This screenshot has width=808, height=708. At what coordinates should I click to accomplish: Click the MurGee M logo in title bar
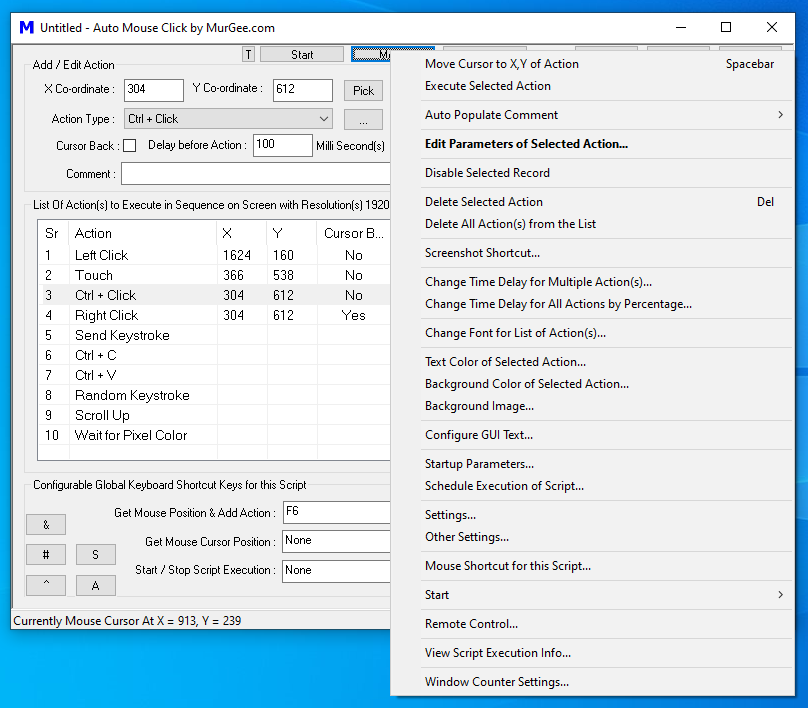pos(26,27)
